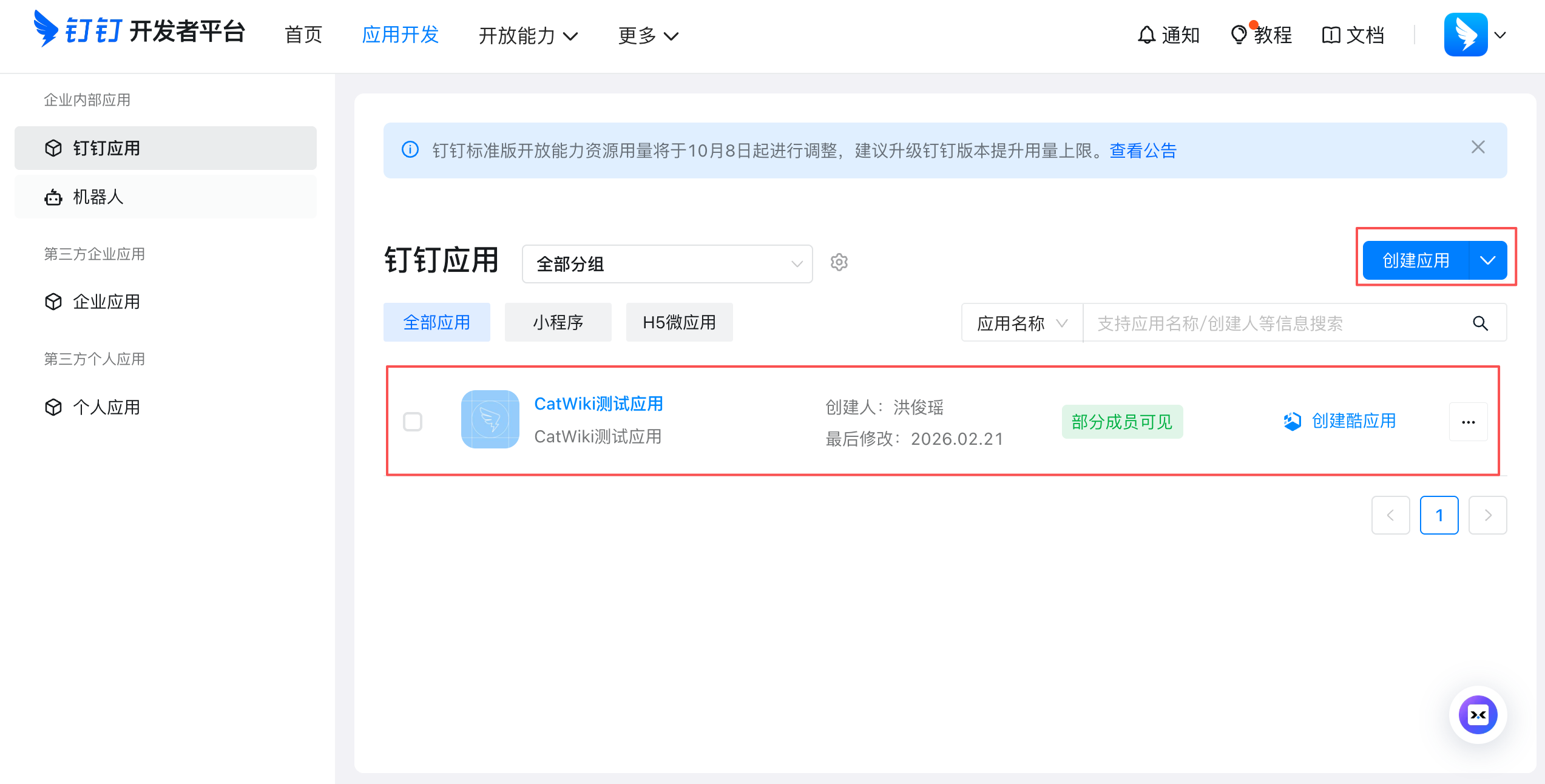
Task: Click the gear settings icon beside 全部分组
Action: 839,263
